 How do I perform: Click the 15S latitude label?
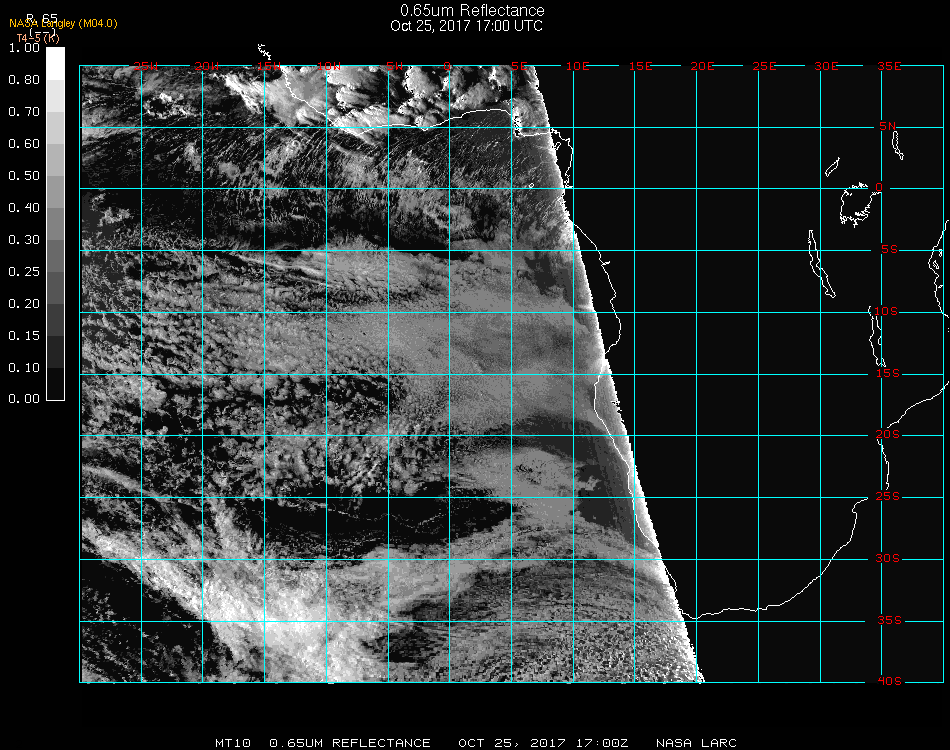(888, 373)
